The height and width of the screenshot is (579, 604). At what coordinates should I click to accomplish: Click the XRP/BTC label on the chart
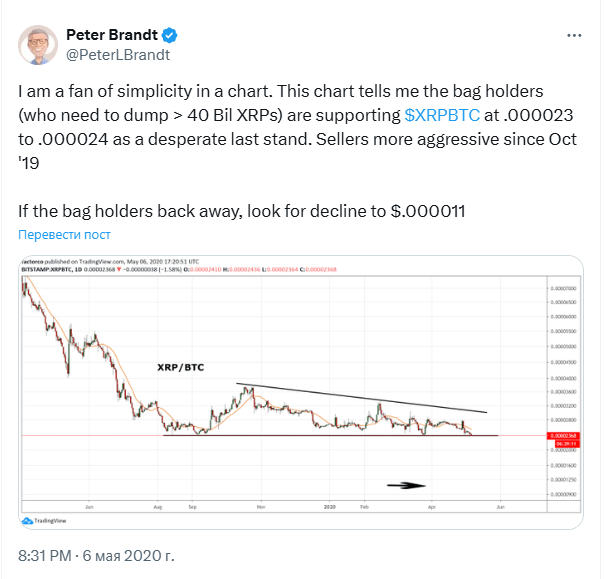[x=181, y=367]
